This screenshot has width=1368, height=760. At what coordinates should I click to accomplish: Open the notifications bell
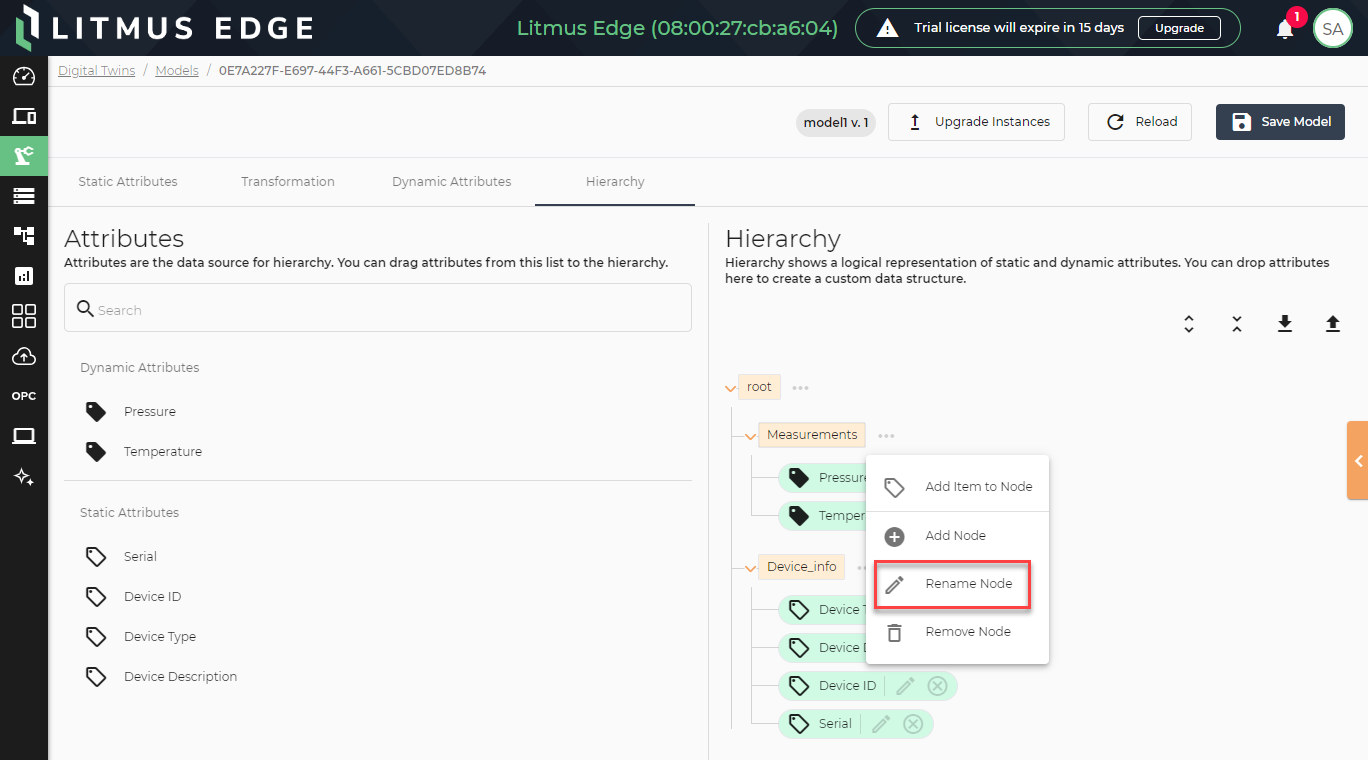click(1284, 28)
